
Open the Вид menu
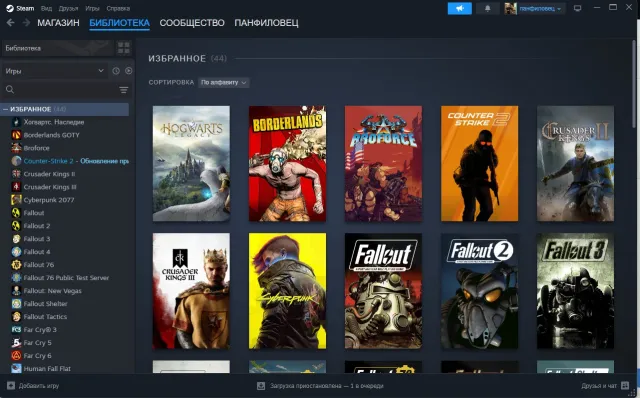coord(47,8)
